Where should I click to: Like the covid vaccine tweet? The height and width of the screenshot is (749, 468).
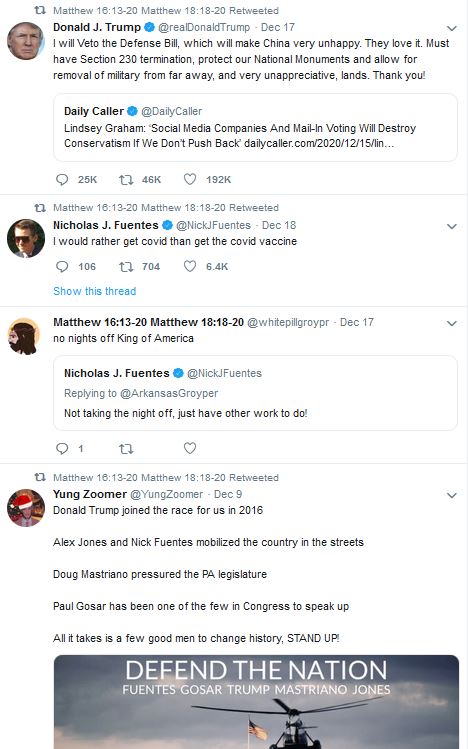tap(190, 266)
